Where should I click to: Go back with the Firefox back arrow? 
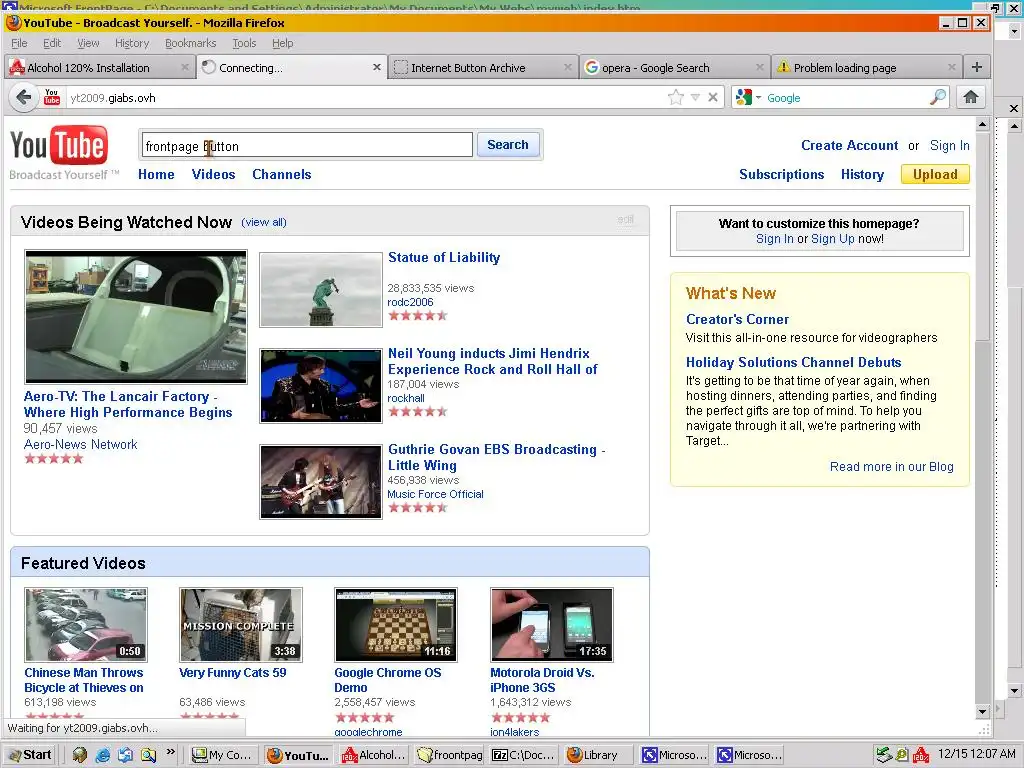tap(24, 98)
